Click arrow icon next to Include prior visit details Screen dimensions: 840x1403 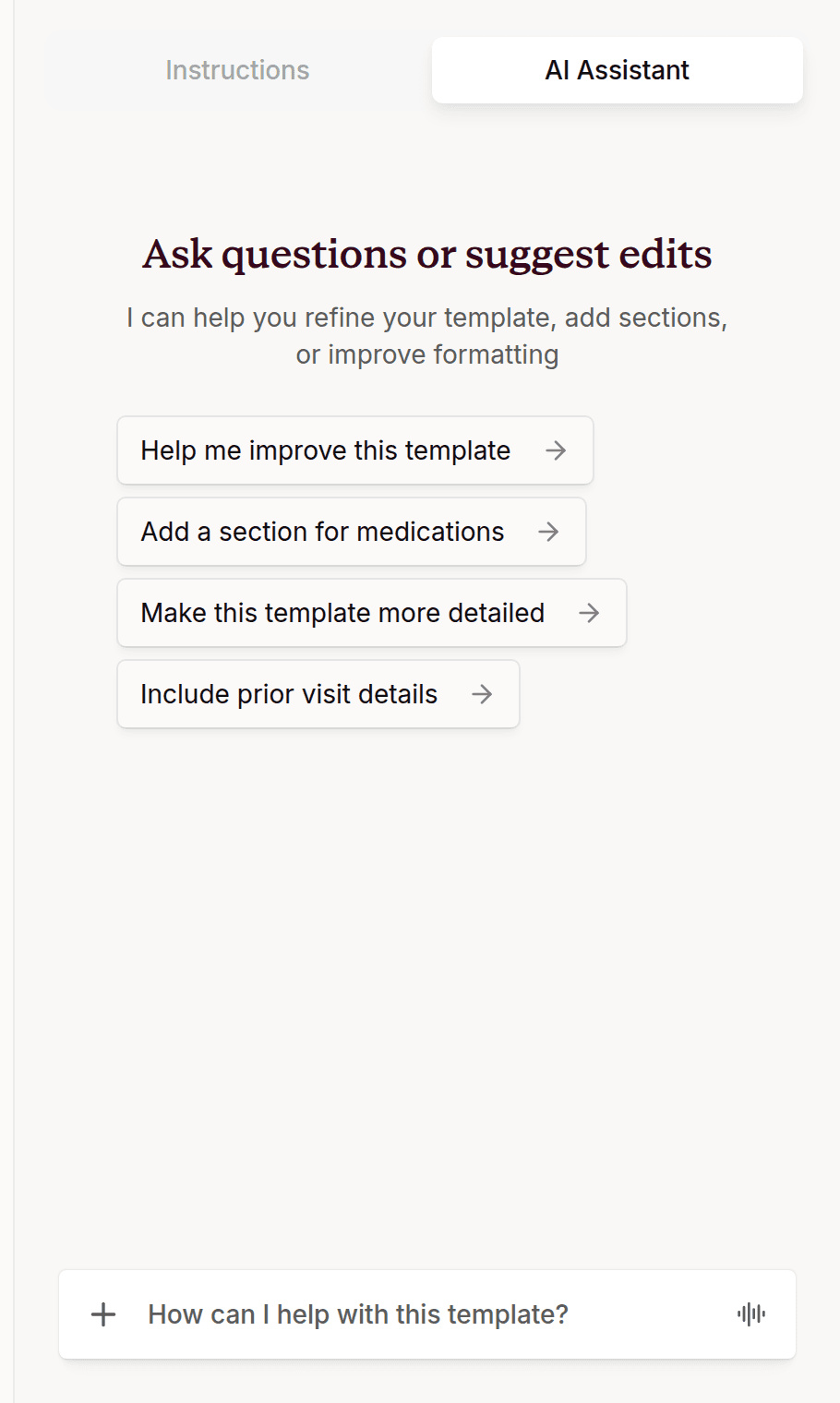482,694
